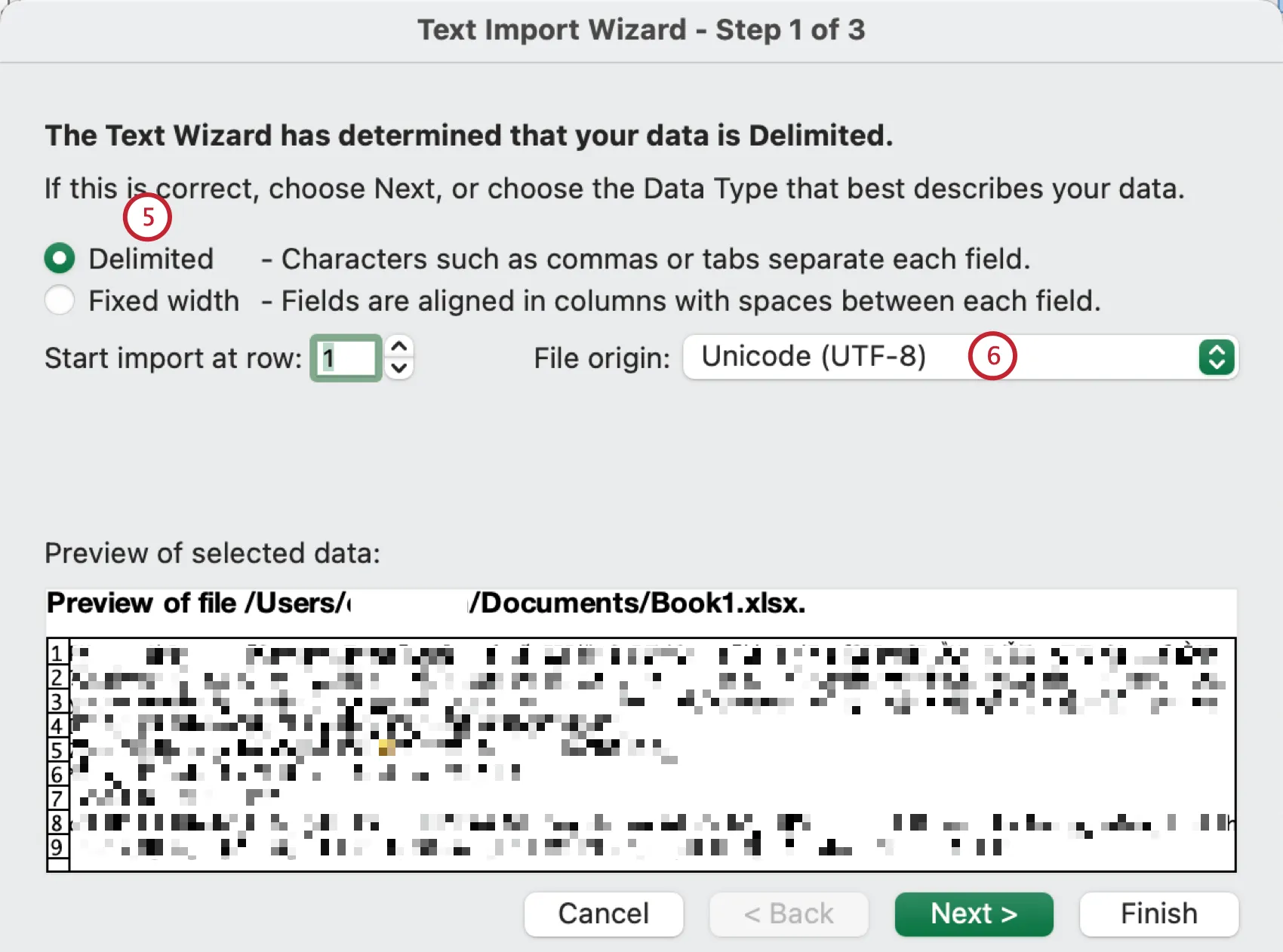Select the Delimited radio button
This screenshot has height=952, width=1283.
click(60, 258)
